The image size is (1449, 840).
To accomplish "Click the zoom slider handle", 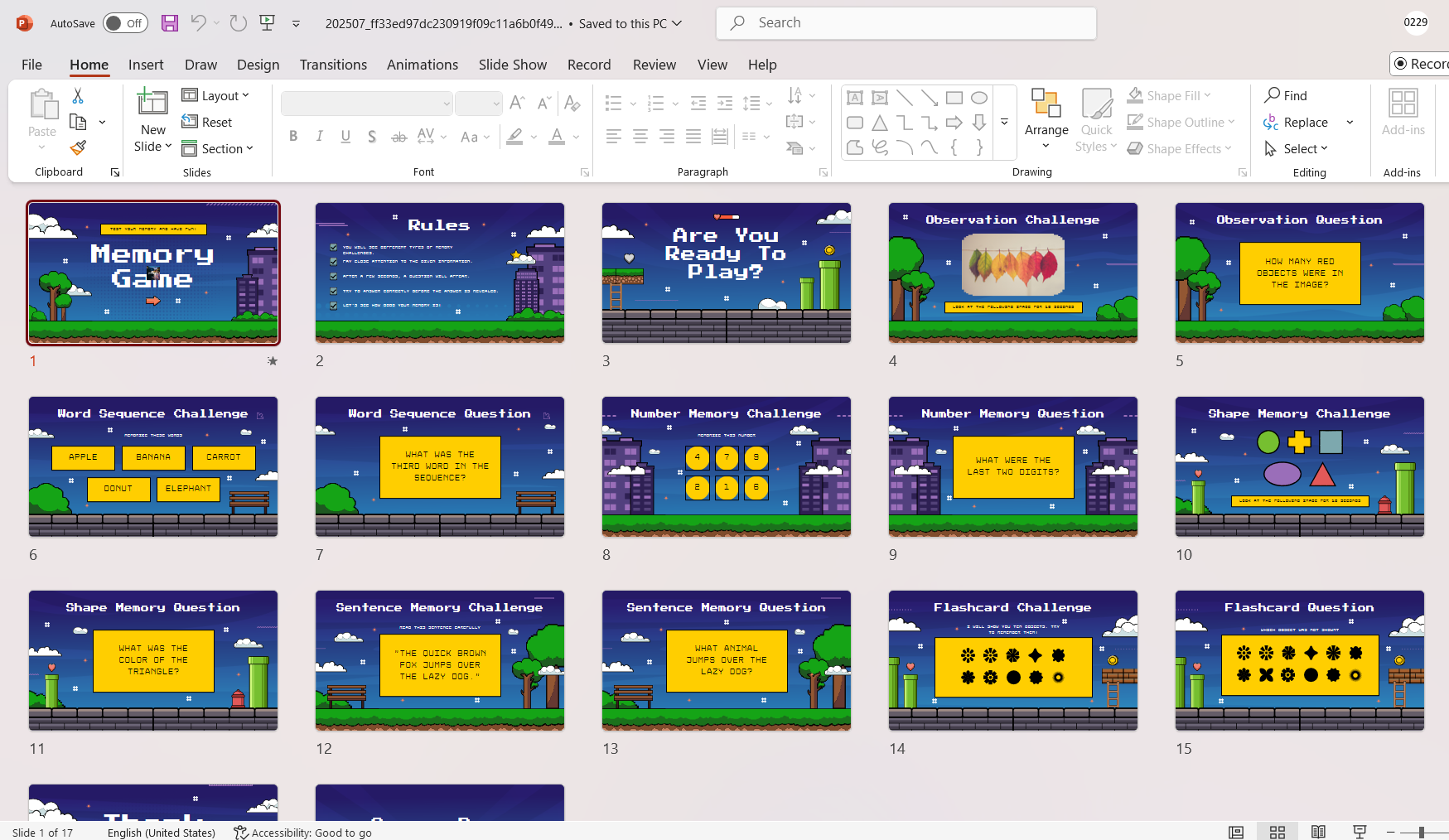I will click(1422, 832).
